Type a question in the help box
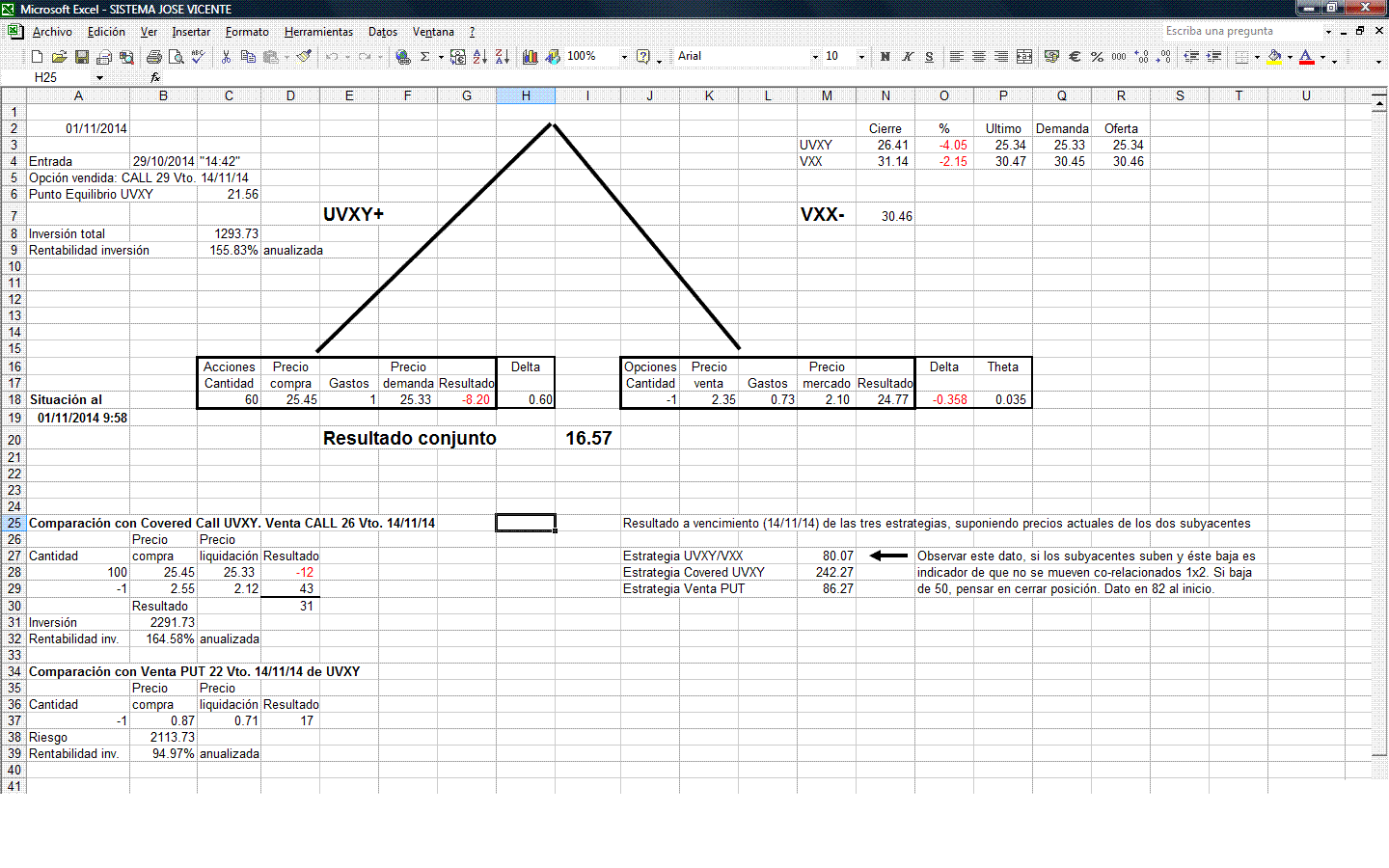 pos(1241,32)
